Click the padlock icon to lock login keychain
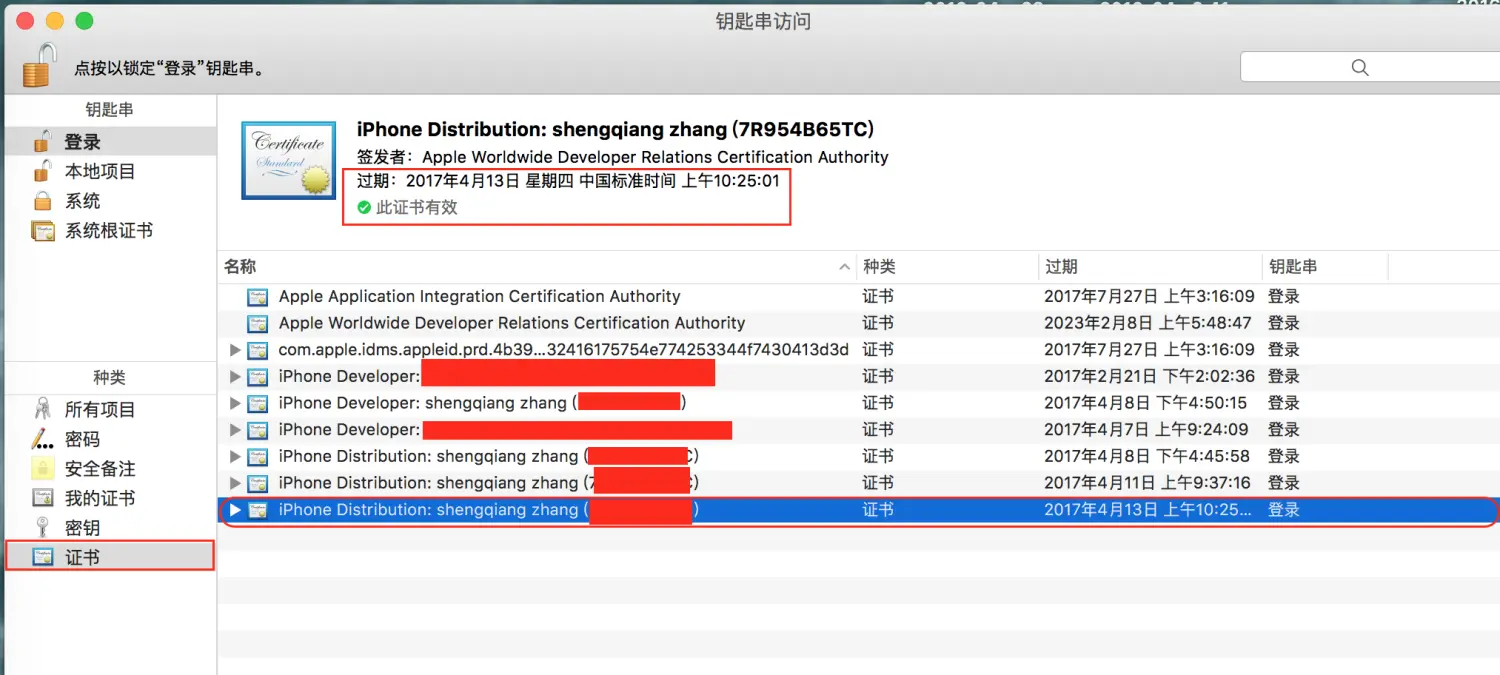Viewport: 1500px width, 675px height. pyautogui.click(x=38, y=65)
